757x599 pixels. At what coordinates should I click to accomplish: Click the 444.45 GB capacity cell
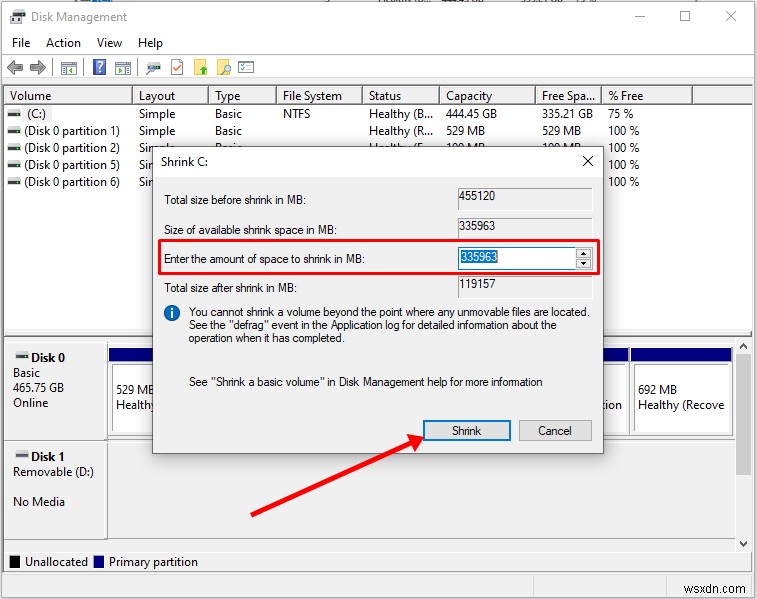pos(471,114)
